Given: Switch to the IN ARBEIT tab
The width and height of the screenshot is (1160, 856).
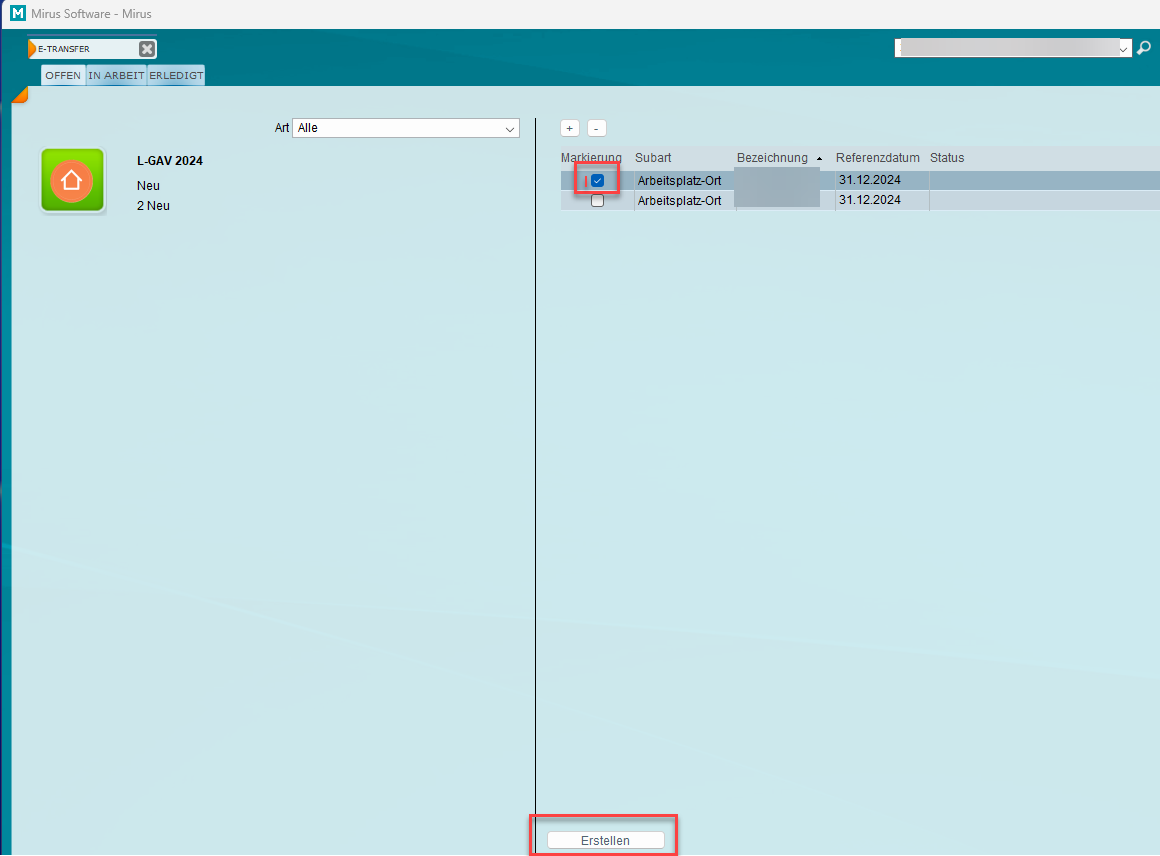Looking at the screenshot, I should (x=116, y=76).
